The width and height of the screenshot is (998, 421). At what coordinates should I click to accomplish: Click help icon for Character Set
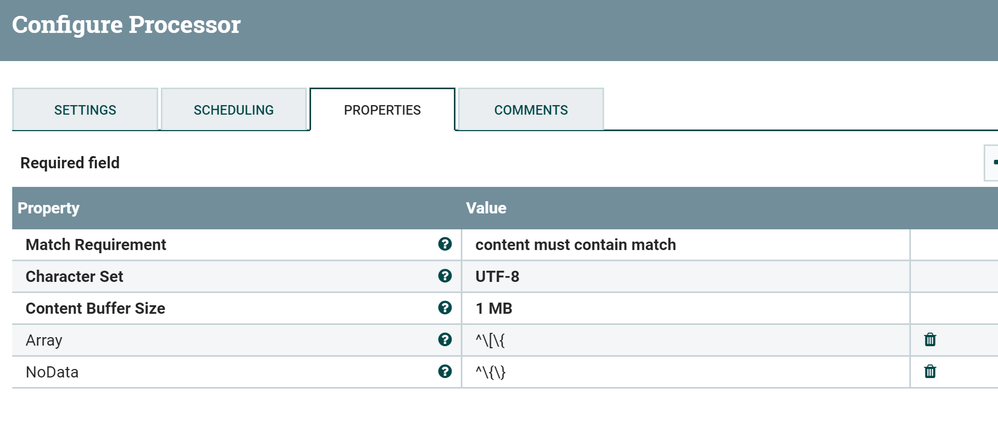(444, 276)
